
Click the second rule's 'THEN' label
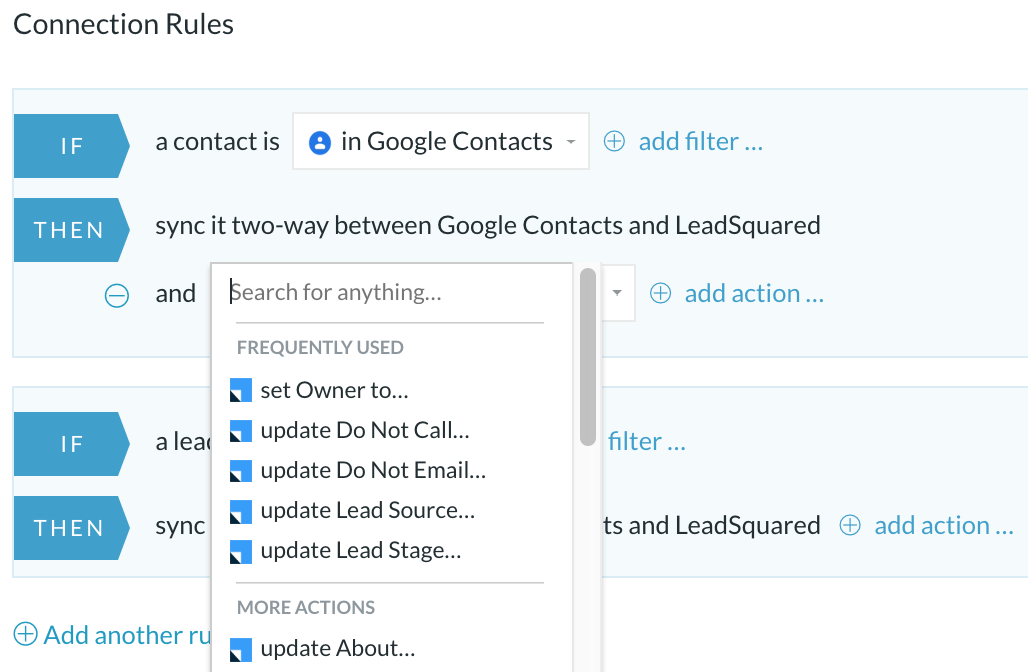tap(69, 528)
